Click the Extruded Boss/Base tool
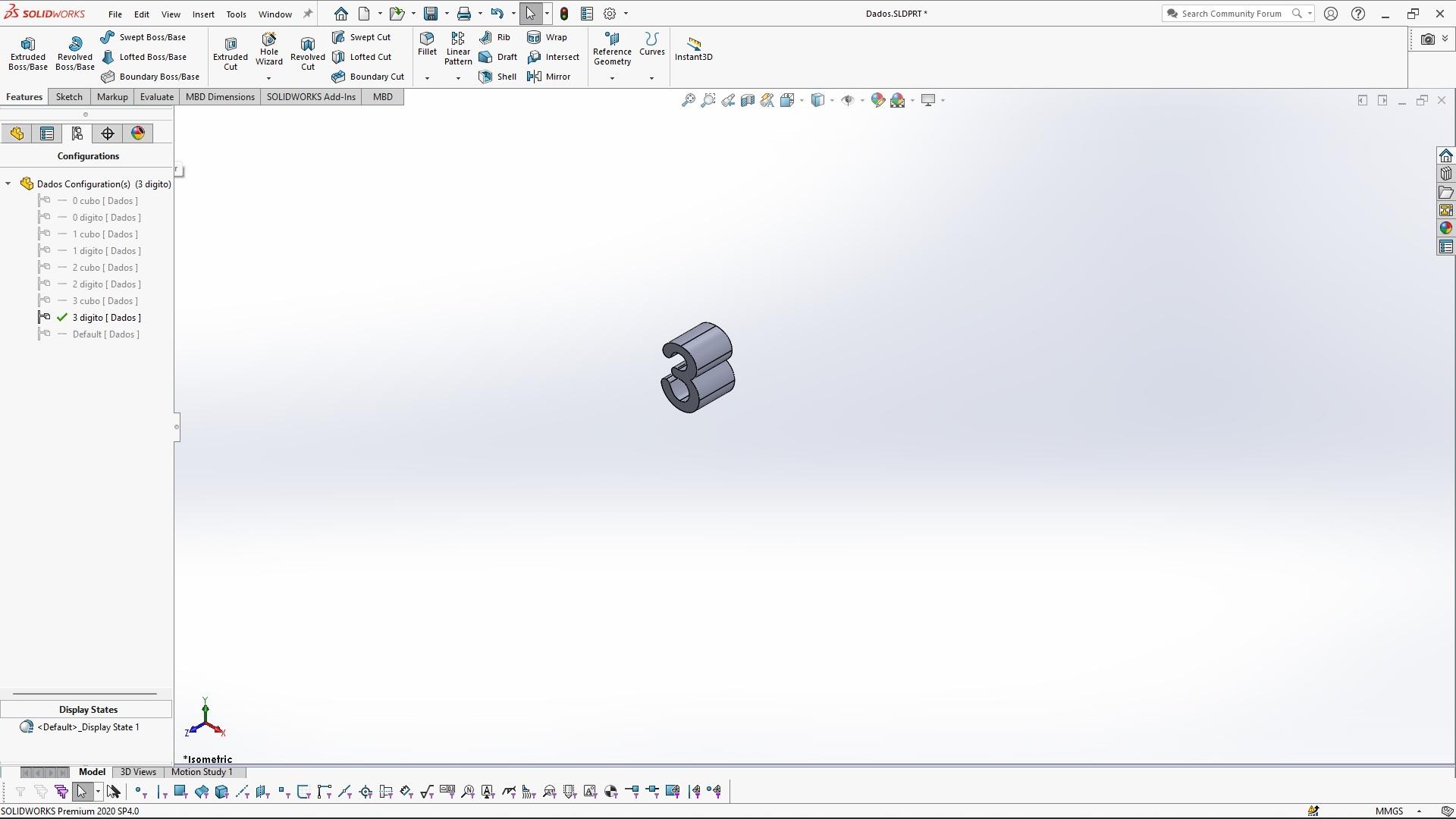The image size is (1456, 819). [x=28, y=53]
